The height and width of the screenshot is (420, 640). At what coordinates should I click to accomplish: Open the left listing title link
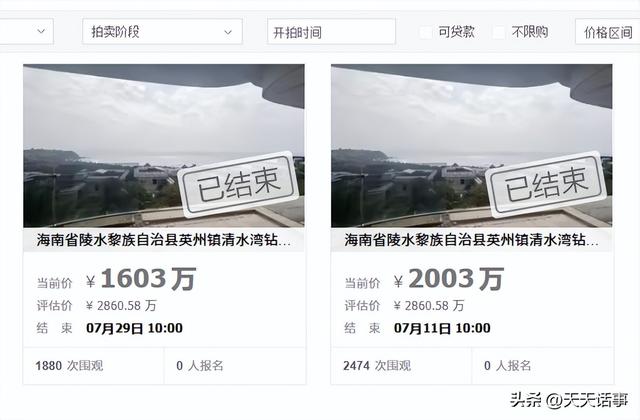click(x=164, y=240)
